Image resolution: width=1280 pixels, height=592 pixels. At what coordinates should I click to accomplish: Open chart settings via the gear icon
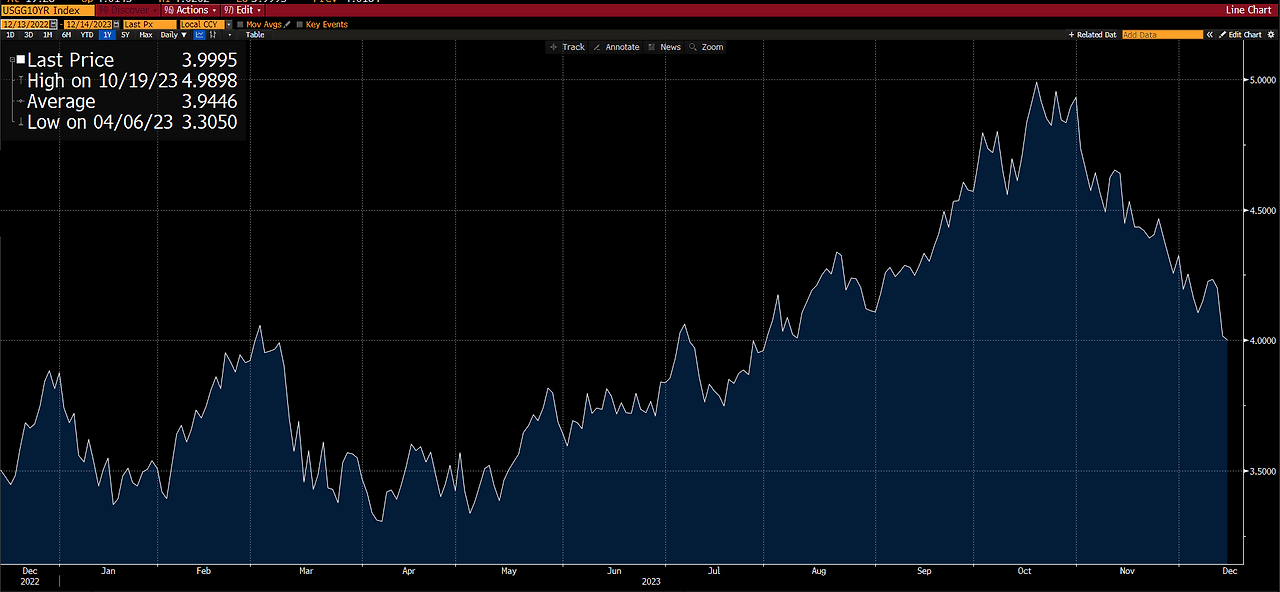1271,34
